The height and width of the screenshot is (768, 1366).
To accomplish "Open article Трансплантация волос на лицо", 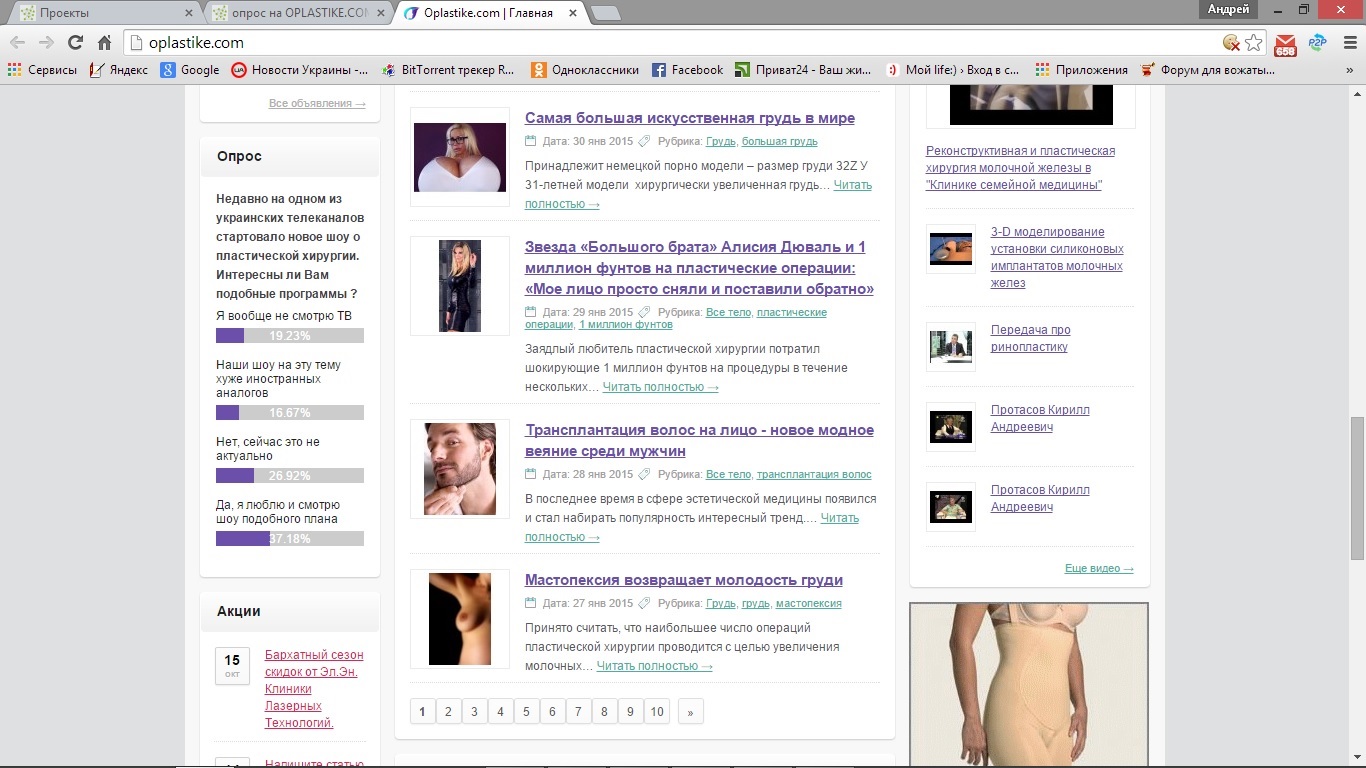I will coord(699,440).
